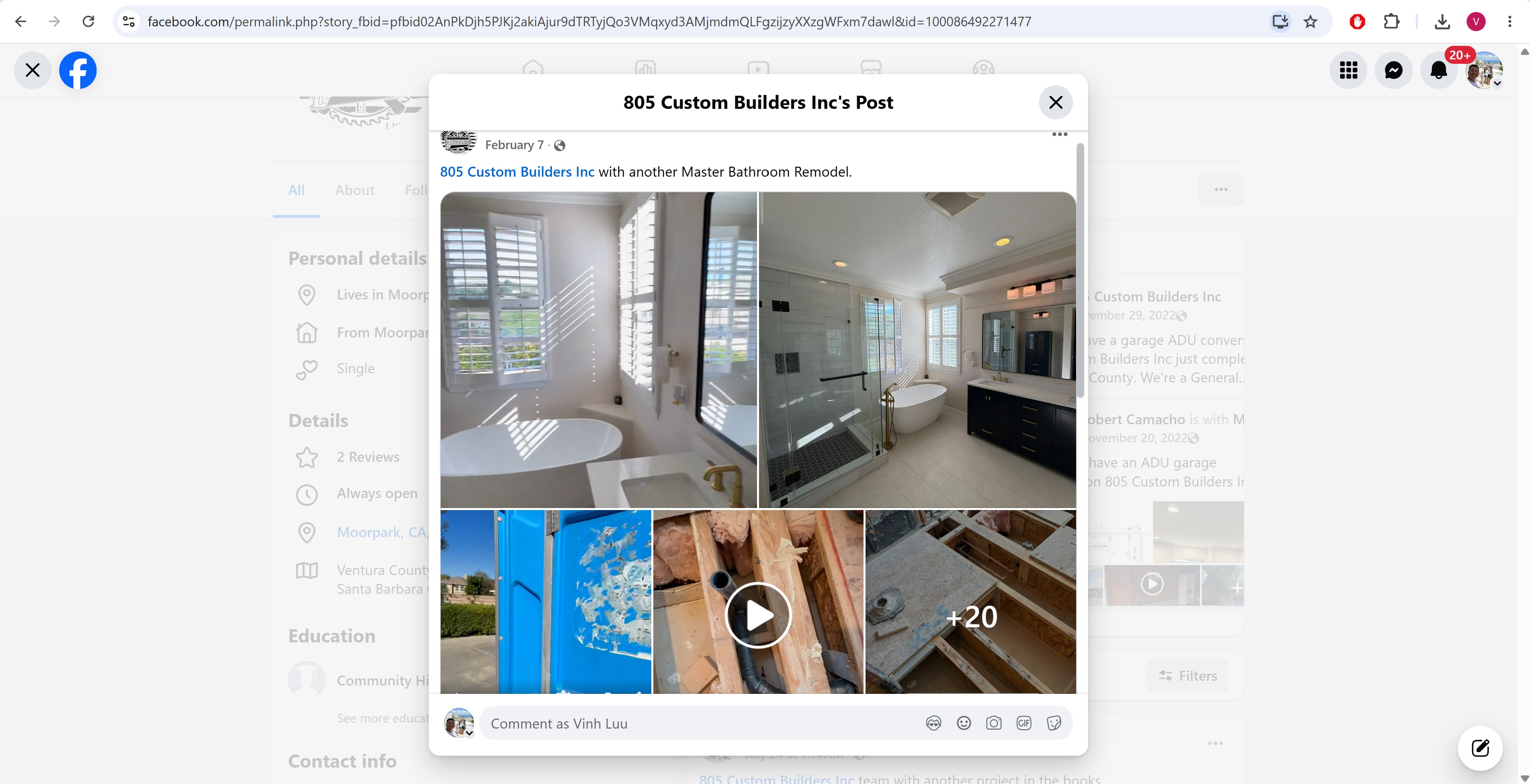Screen dimensions: 1530x784
Task: Go forward to the next page
Action: click(55, 22)
